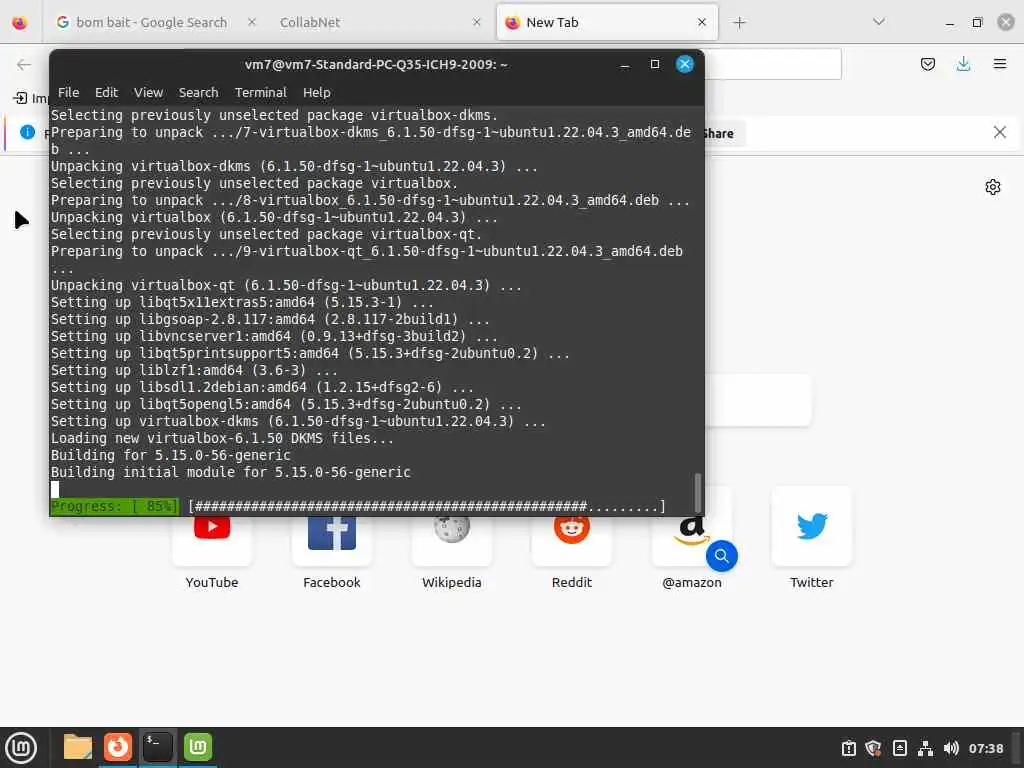Open the Wikipedia shortcut tile

(x=452, y=539)
